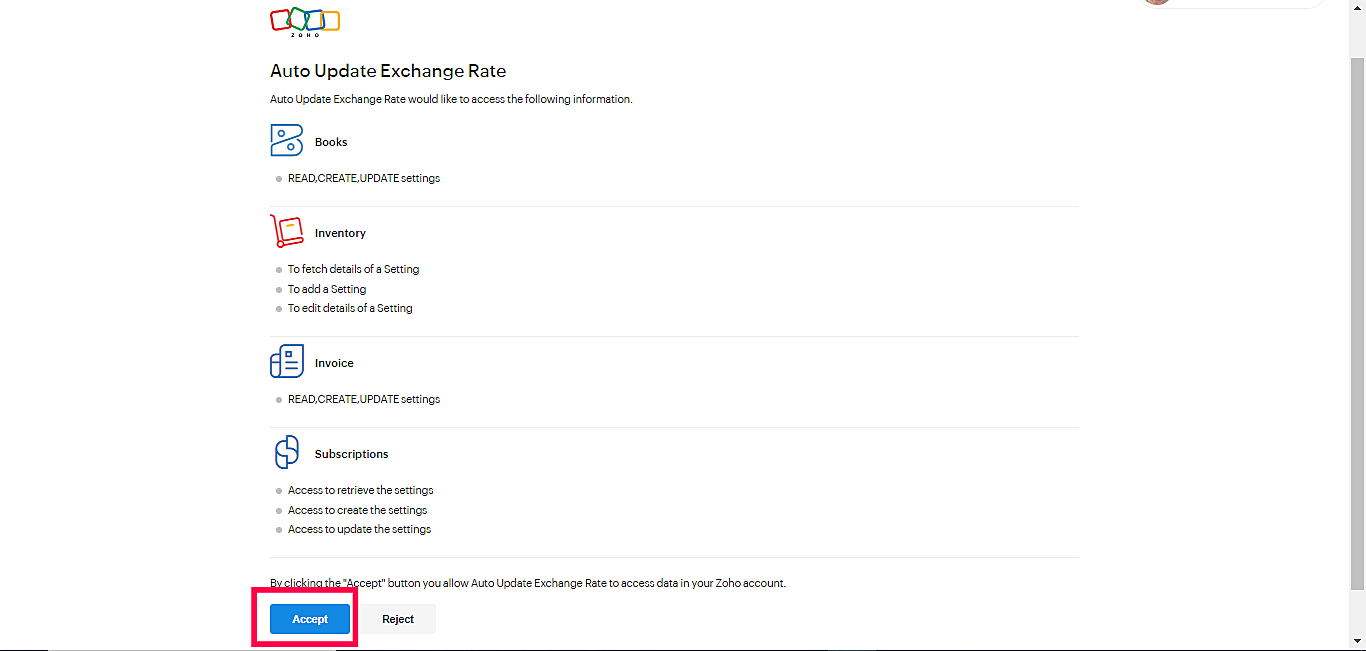The image size is (1366, 651).
Task: Click "To edit details of a Setting"
Action: point(350,308)
